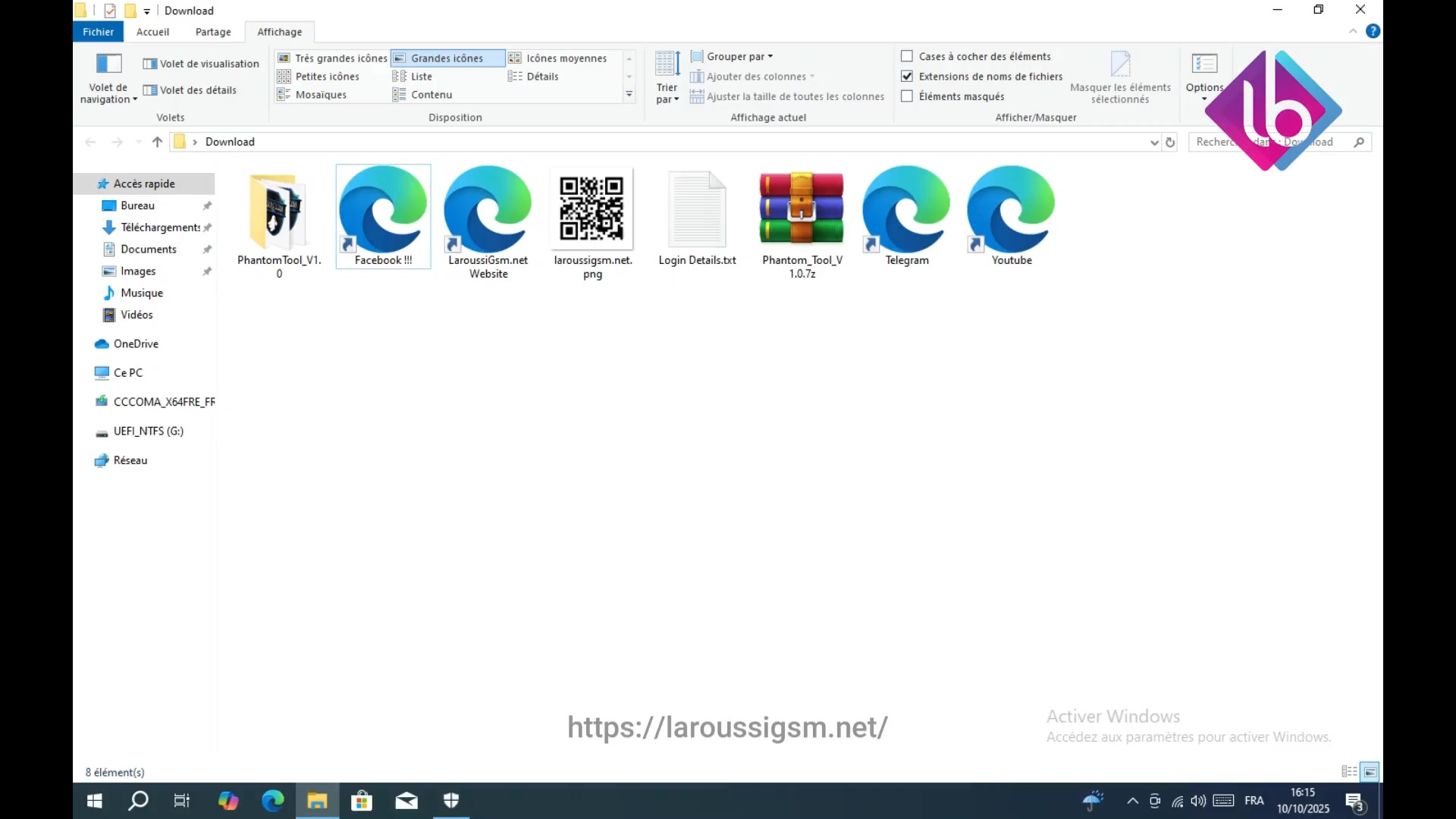Open the Trier par sort menu
This screenshot has width=1456, height=819.
pos(667,77)
